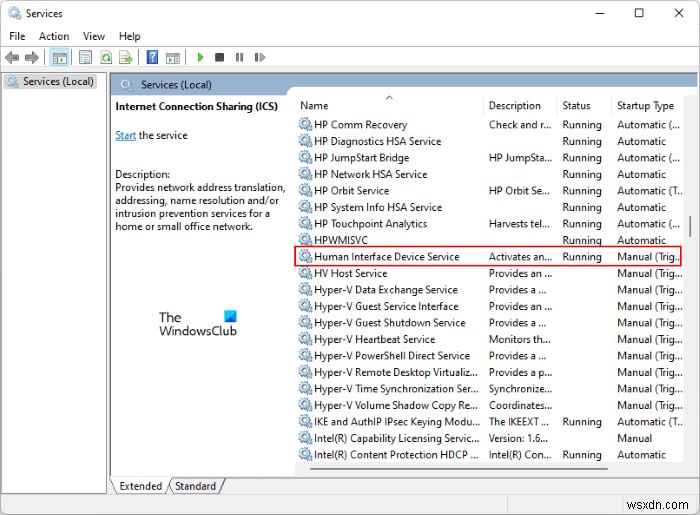Click the horizontal scrollbar thumb

click(458, 469)
